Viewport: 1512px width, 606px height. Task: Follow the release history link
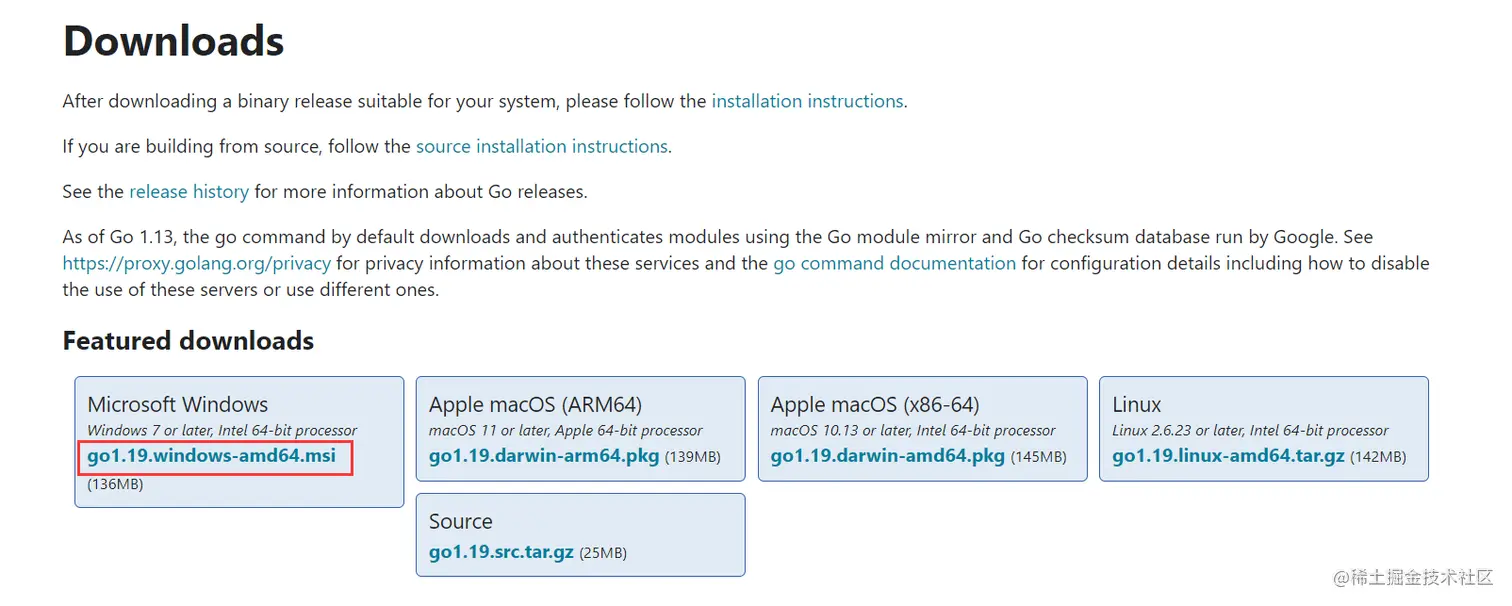pos(188,191)
